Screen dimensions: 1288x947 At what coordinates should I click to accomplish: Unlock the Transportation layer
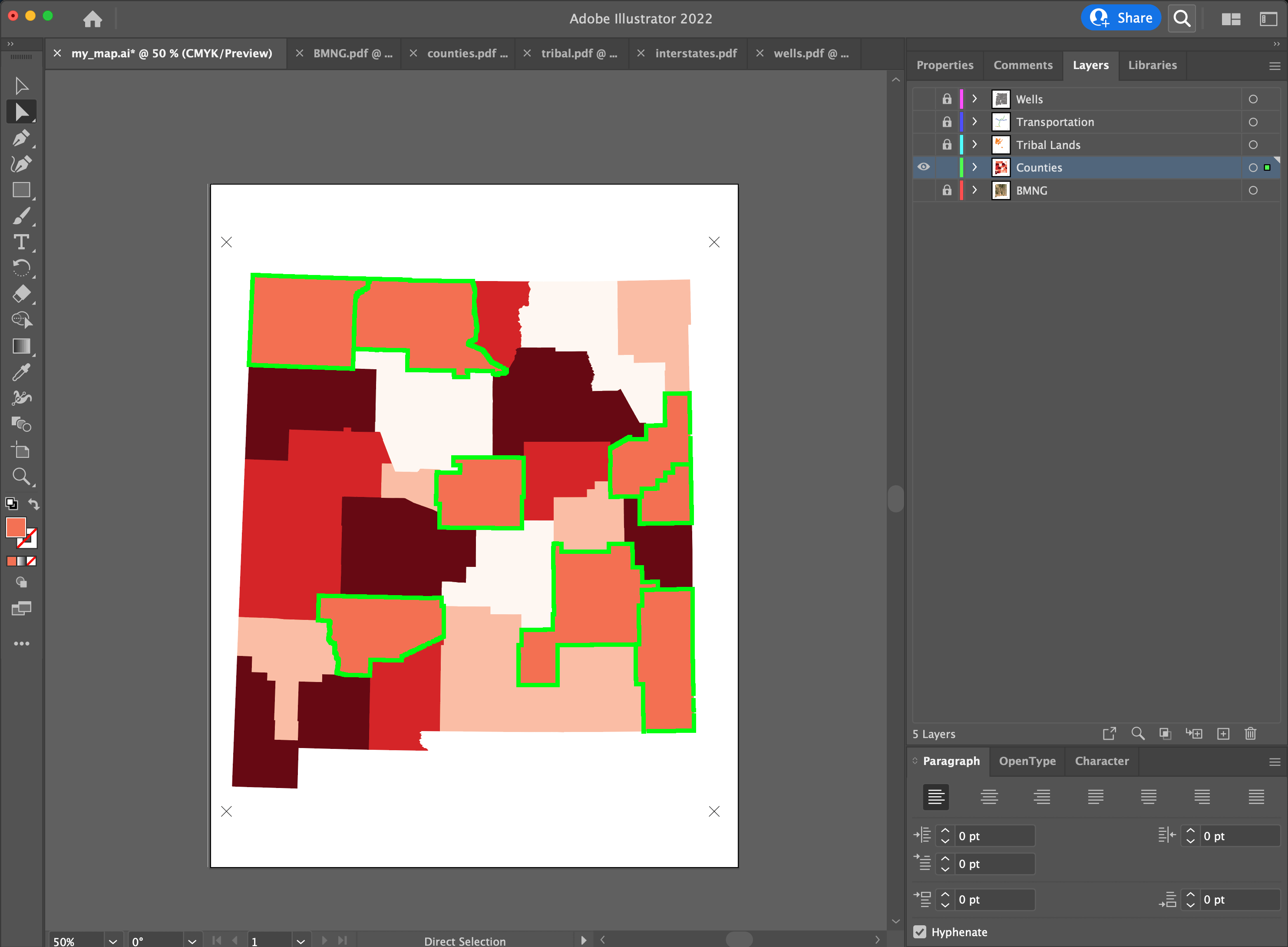point(947,122)
